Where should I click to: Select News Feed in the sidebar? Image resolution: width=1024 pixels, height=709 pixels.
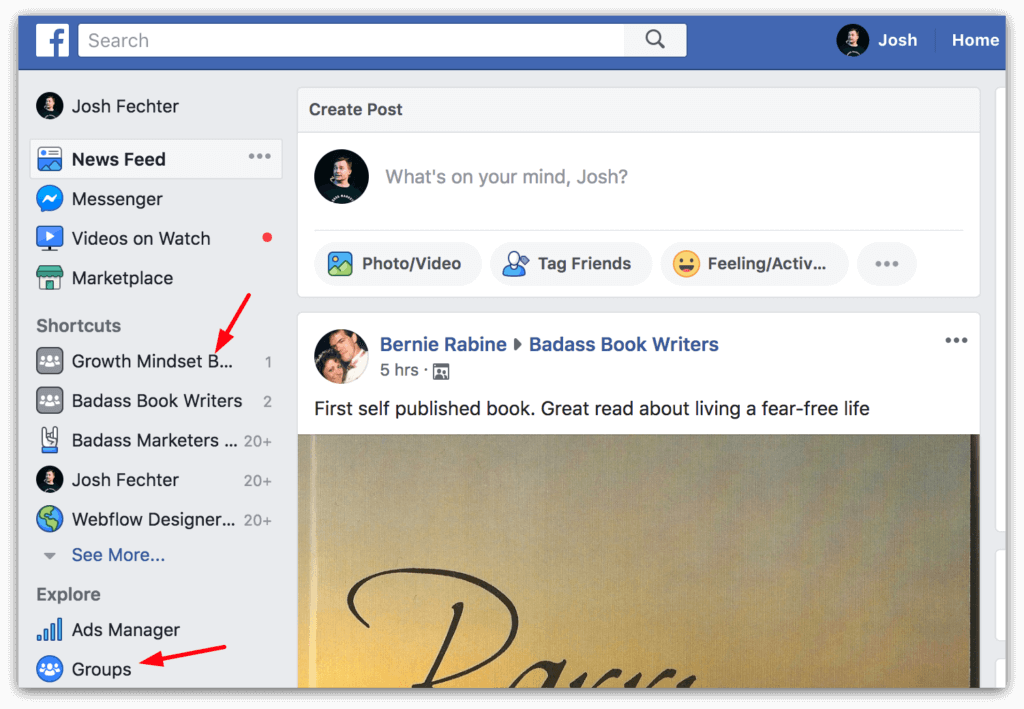[x=156, y=159]
